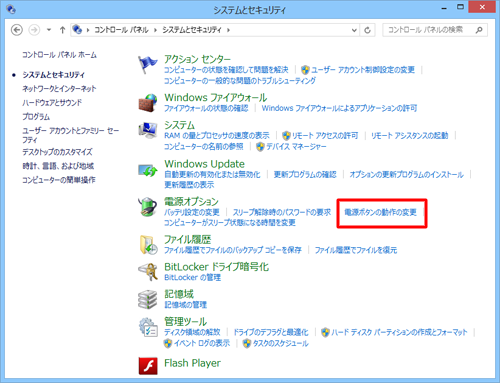The height and width of the screenshot is (383, 500).
Task: Click ファイル履歴でファイルを復元 link
Action: [356, 250]
